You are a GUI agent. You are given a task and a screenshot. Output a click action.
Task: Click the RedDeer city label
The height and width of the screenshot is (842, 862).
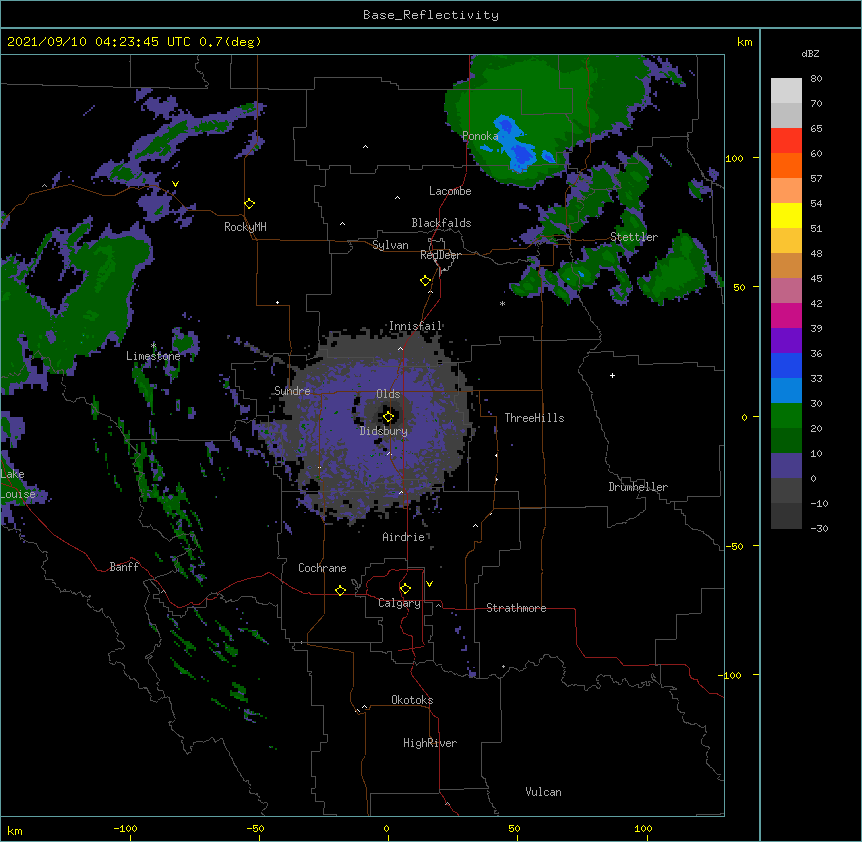pos(440,255)
